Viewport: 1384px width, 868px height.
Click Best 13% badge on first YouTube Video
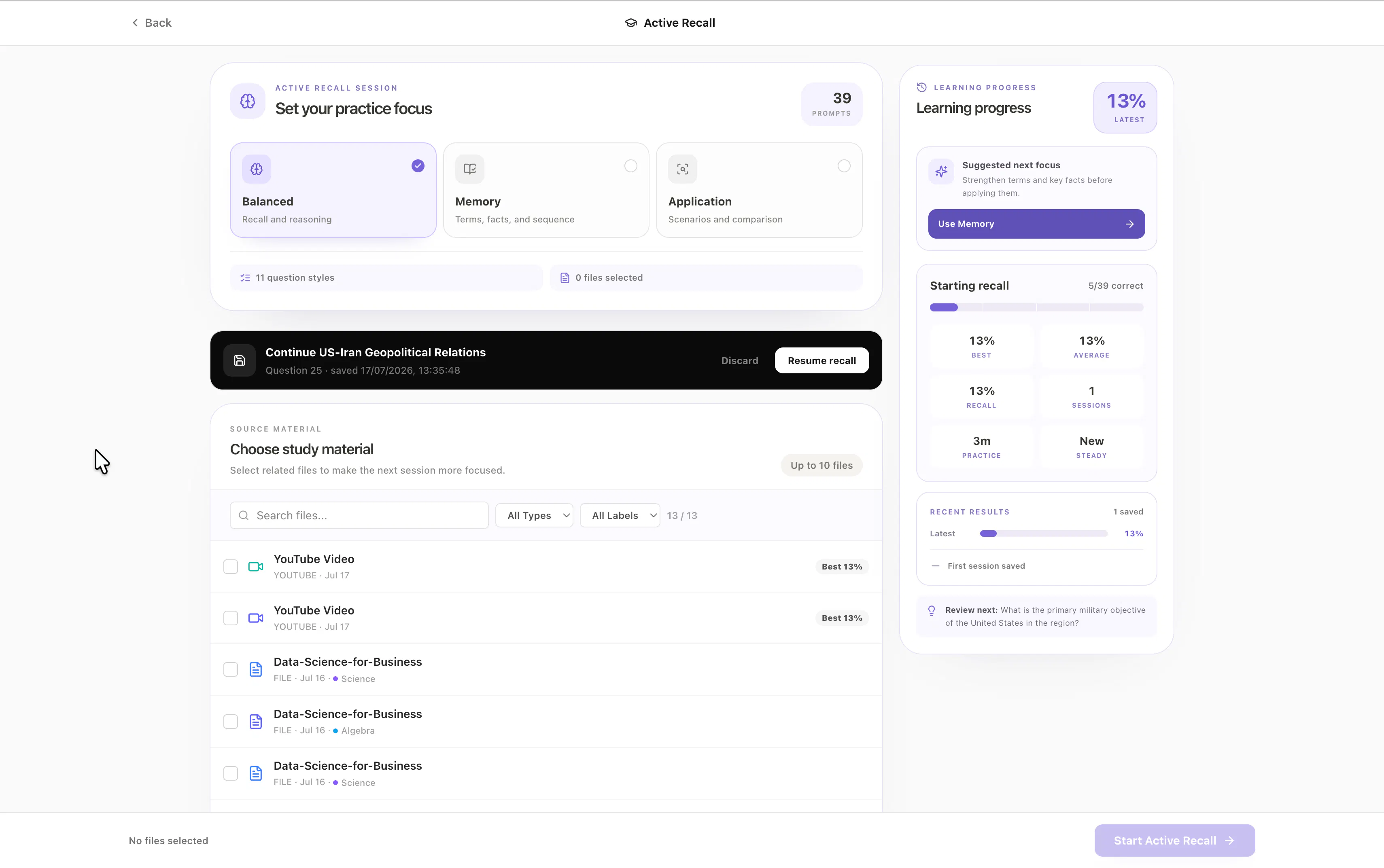(x=842, y=567)
